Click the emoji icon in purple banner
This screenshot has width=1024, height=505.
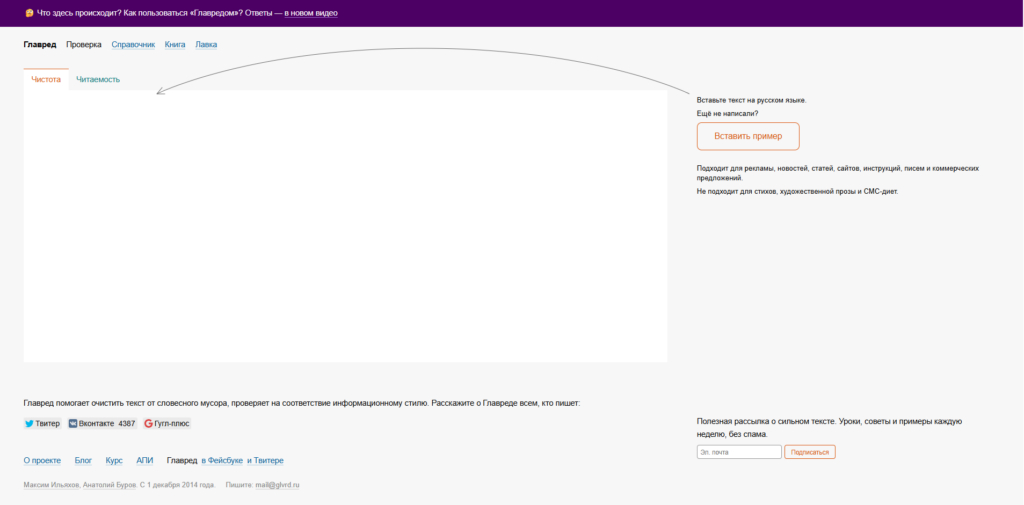click(29, 13)
